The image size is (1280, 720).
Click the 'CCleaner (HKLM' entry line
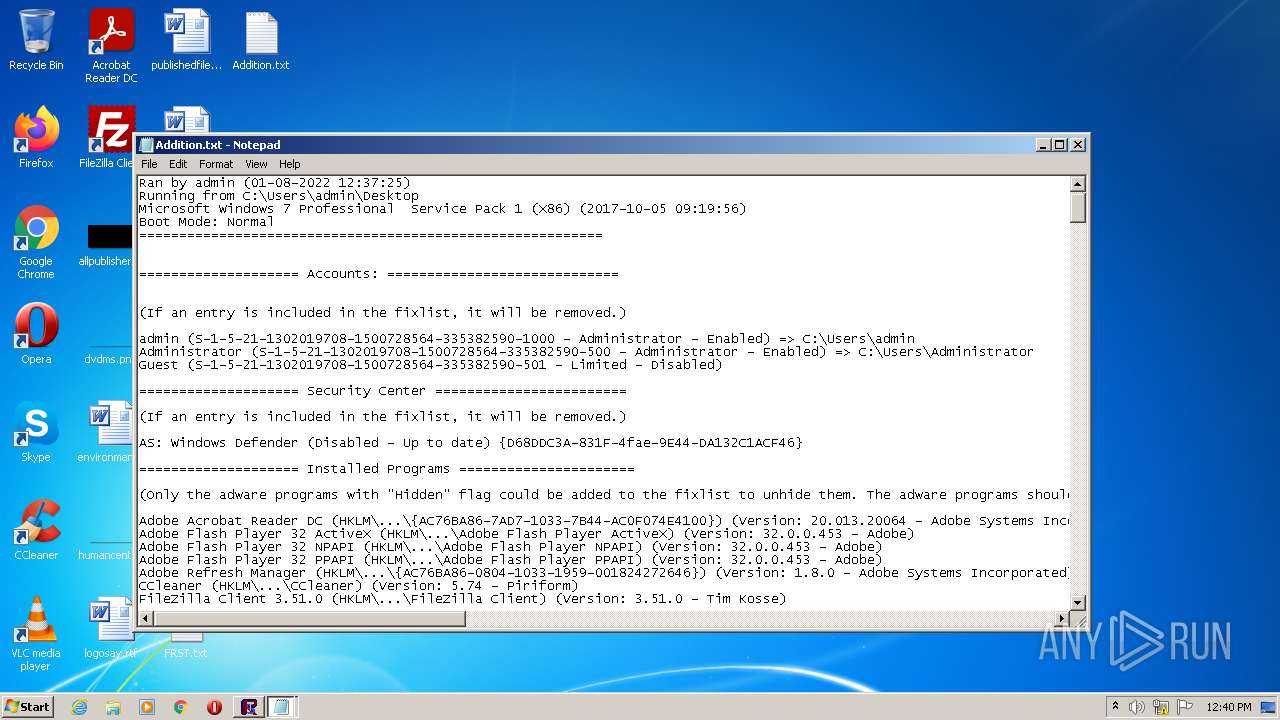click(358, 586)
